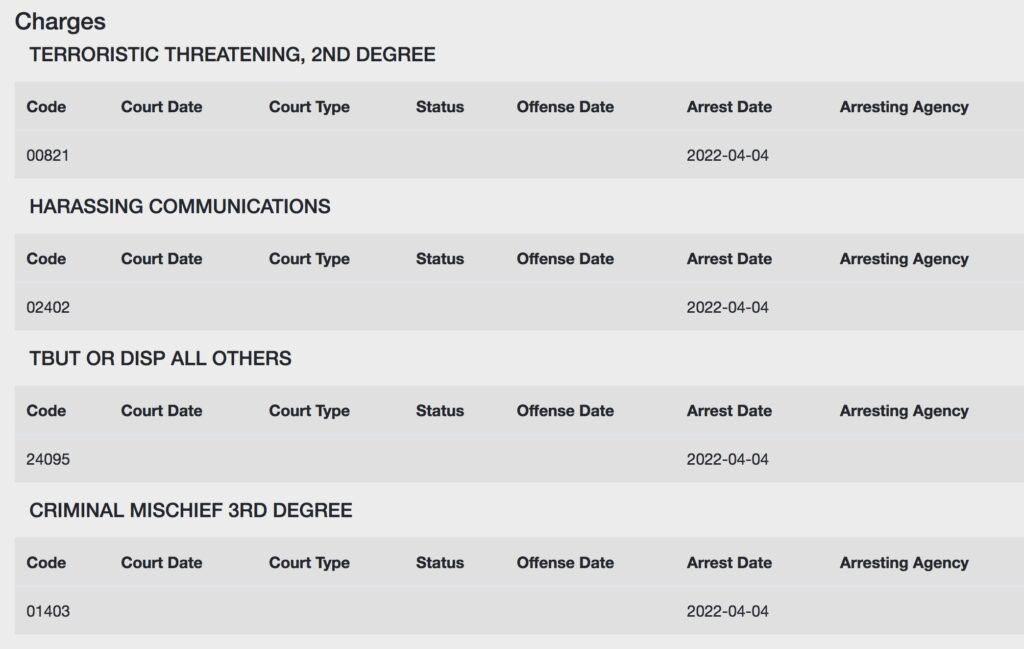Click the Harassing Communications charge title
Image resolution: width=1024 pixels, height=649 pixels.
click(x=180, y=206)
